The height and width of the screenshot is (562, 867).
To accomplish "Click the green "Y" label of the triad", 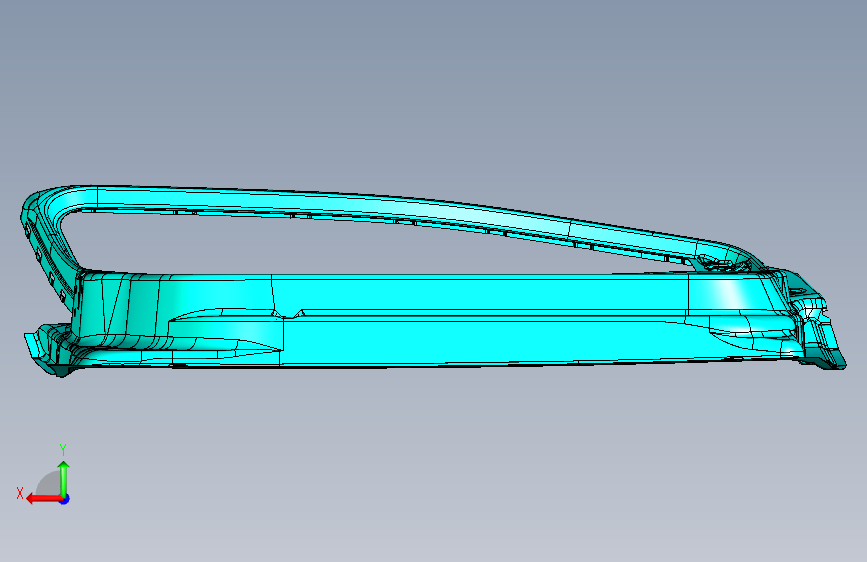I will tap(63, 449).
